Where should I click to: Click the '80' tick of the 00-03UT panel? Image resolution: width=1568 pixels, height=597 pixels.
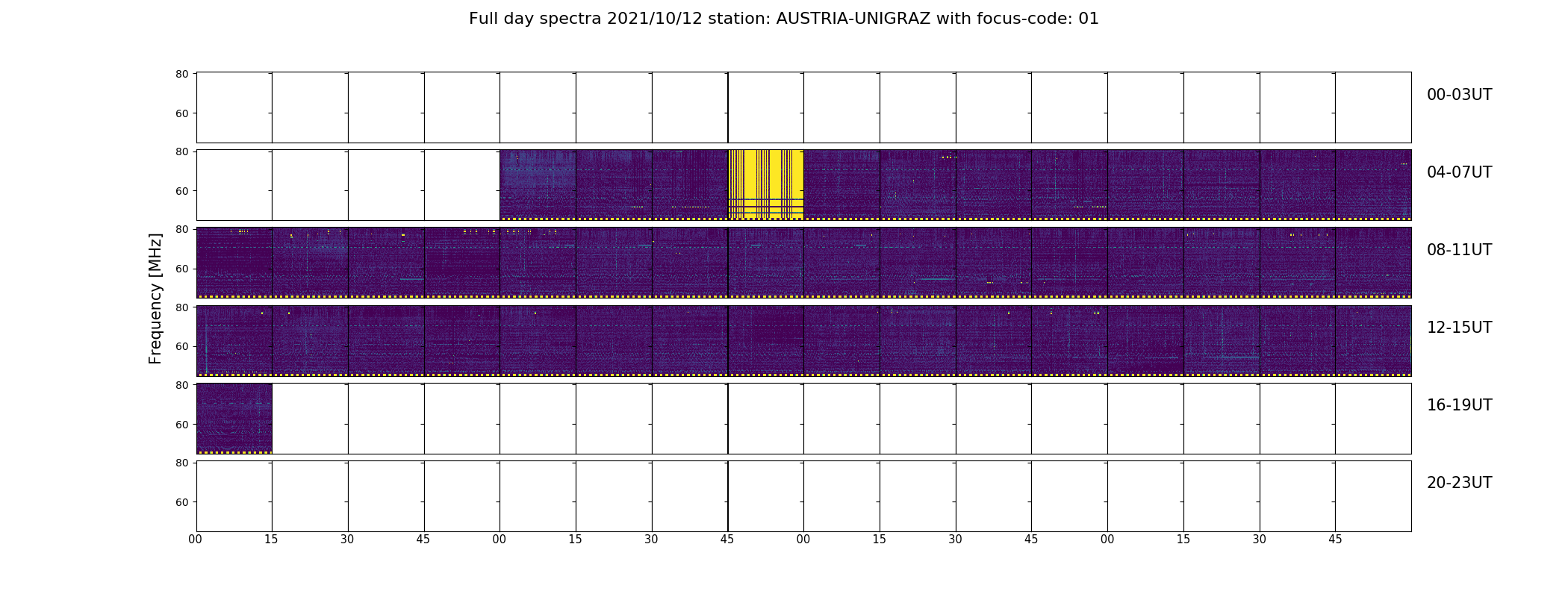[181, 74]
